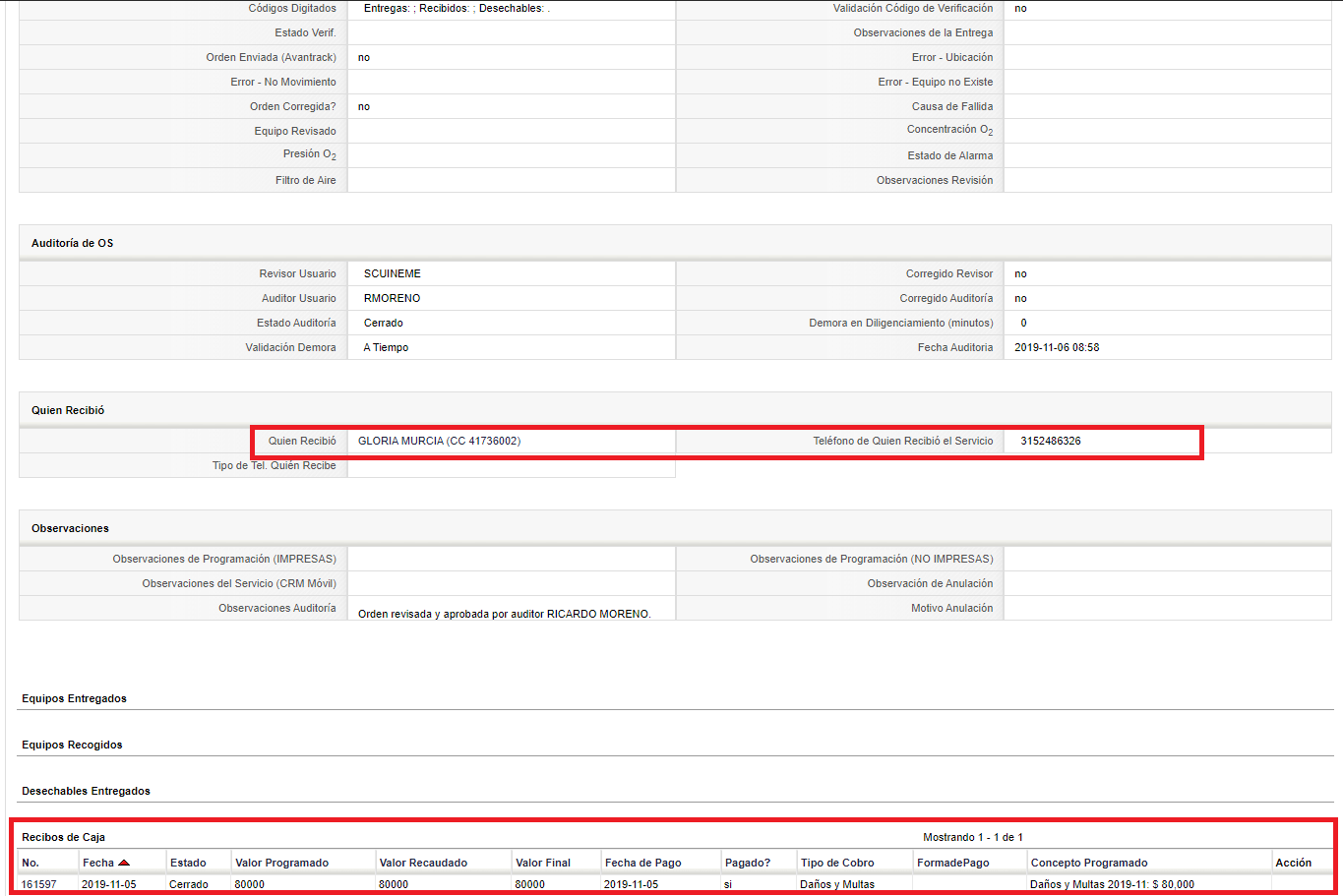Image resolution: width=1343 pixels, height=896 pixels.
Task: Sort by Fecha de Pago column header
Action: point(643,863)
